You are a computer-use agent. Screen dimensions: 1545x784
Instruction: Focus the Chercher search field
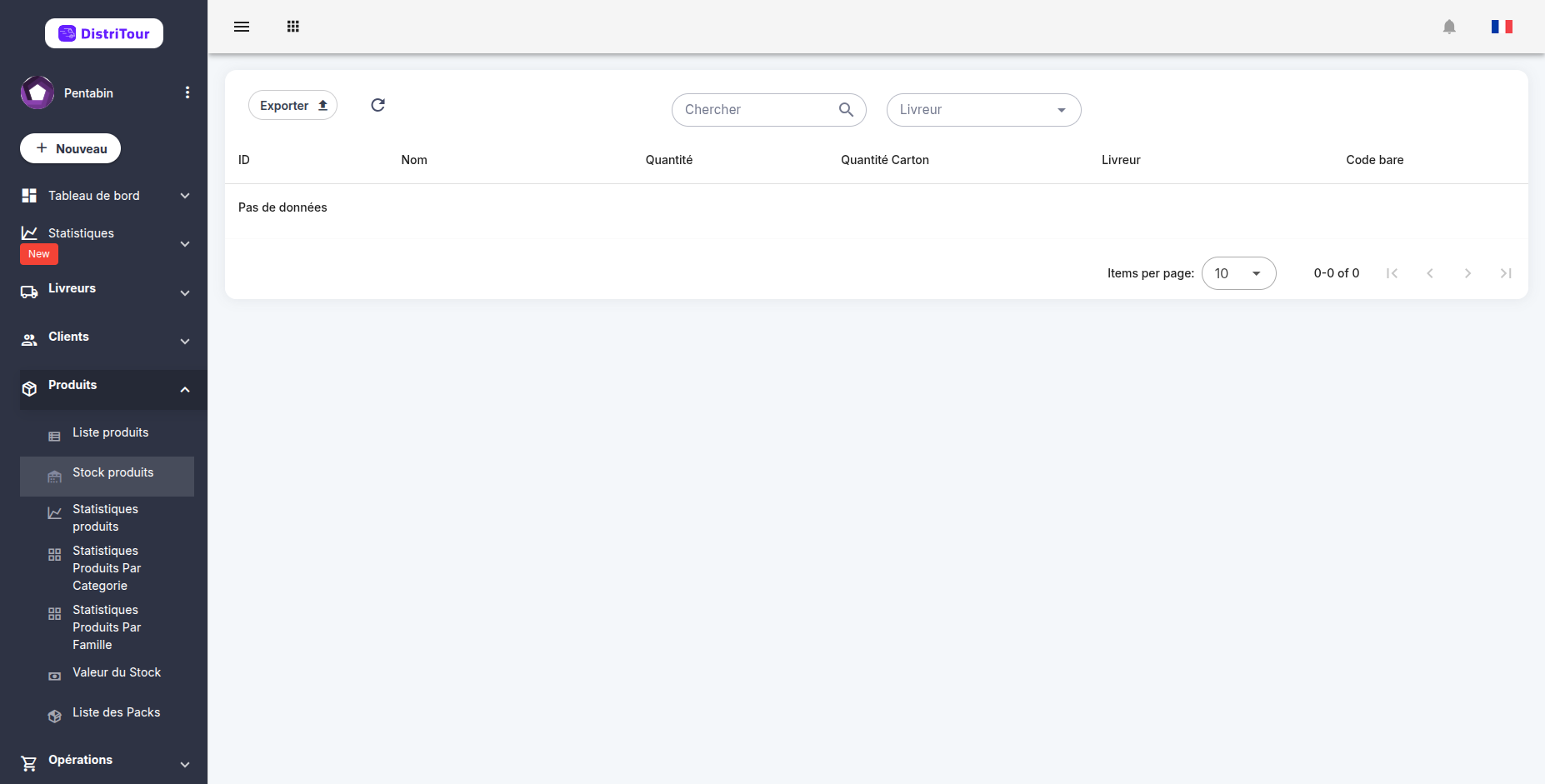(x=758, y=110)
